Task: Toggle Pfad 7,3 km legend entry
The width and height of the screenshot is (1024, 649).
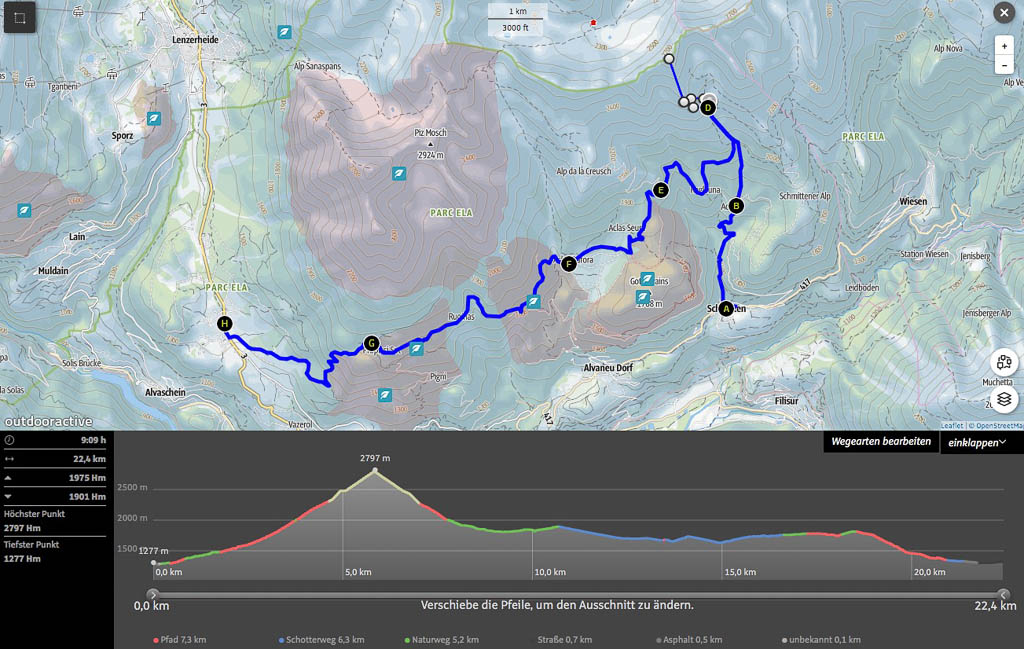Action: click(x=181, y=640)
